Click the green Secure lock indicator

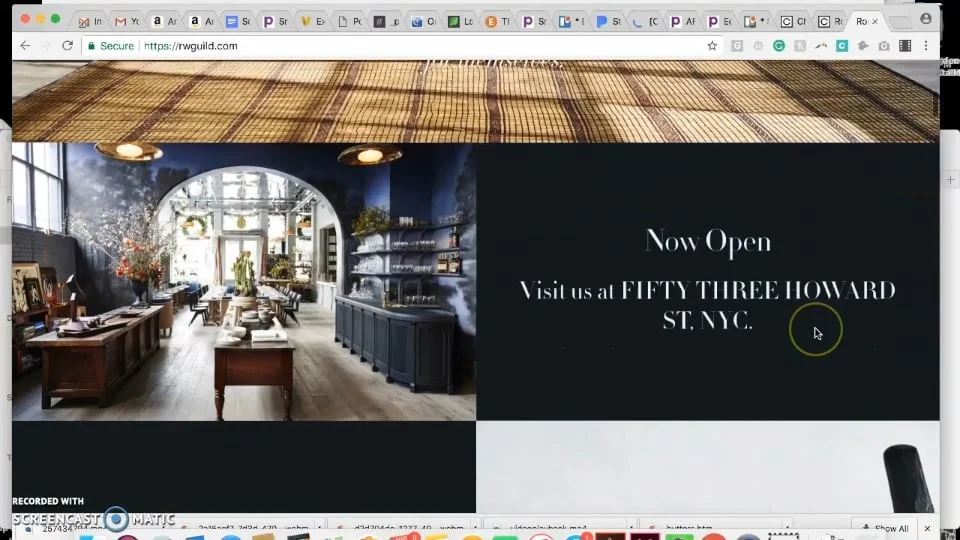coord(110,46)
